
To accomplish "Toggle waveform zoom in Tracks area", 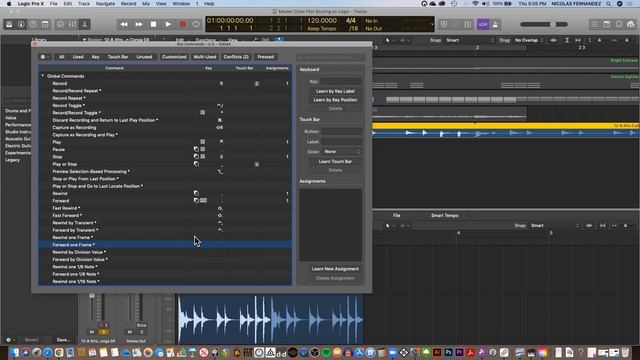I will point(553,40).
